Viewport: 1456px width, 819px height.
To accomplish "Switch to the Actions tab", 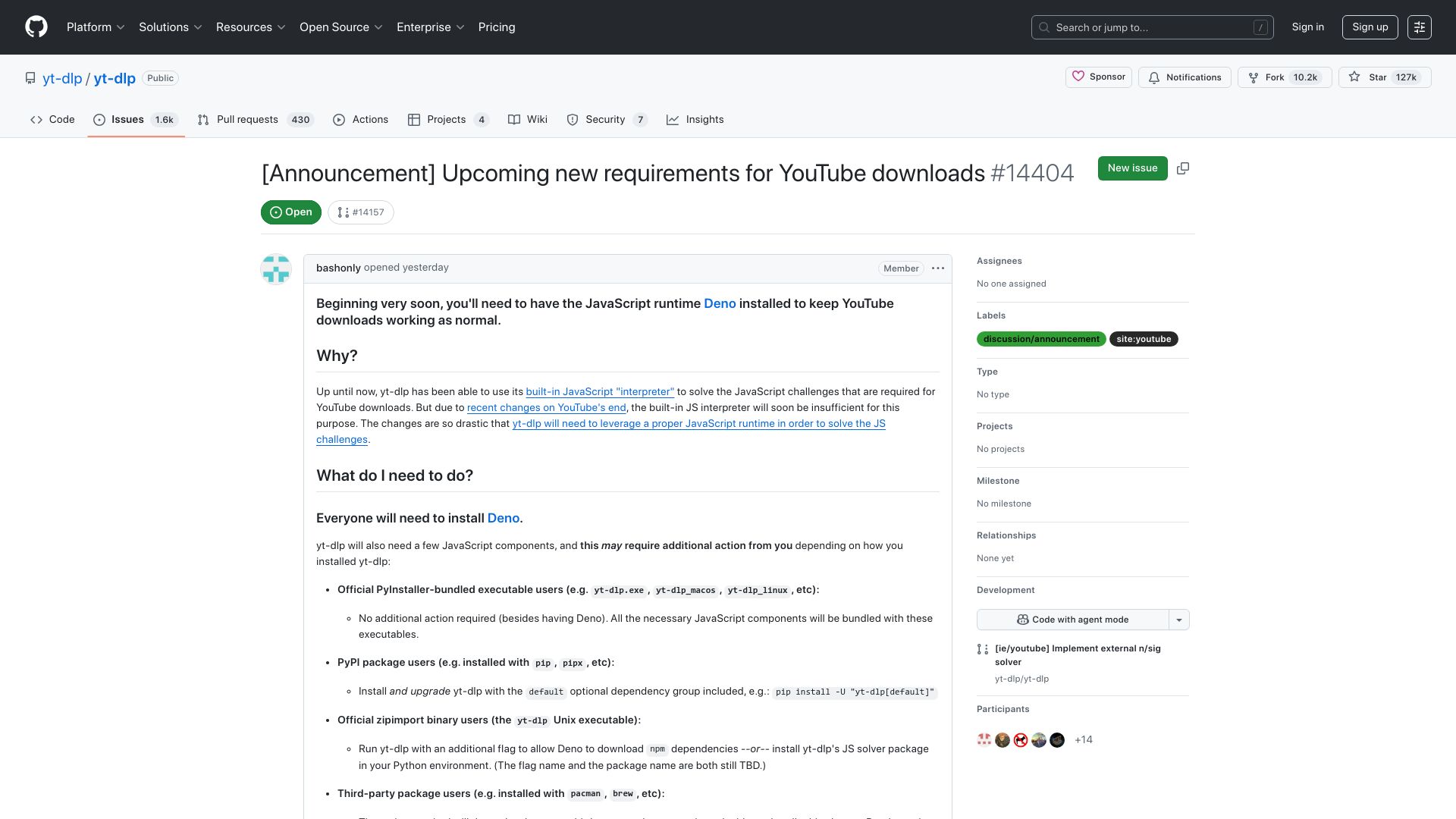I will 361,120.
